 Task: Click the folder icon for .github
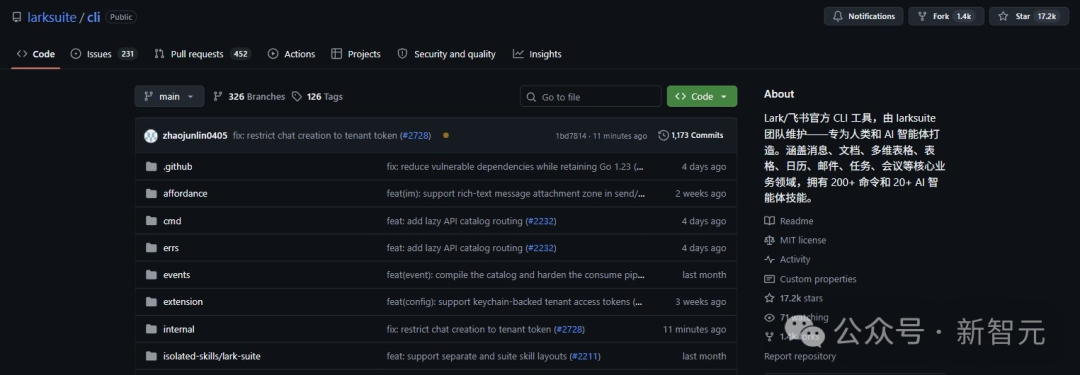click(152, 167)
